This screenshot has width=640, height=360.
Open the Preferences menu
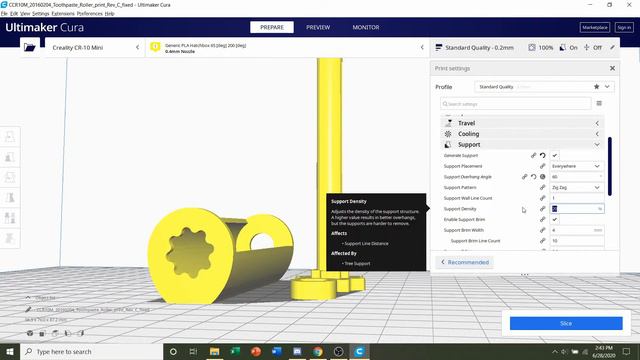tap(89, 13)
